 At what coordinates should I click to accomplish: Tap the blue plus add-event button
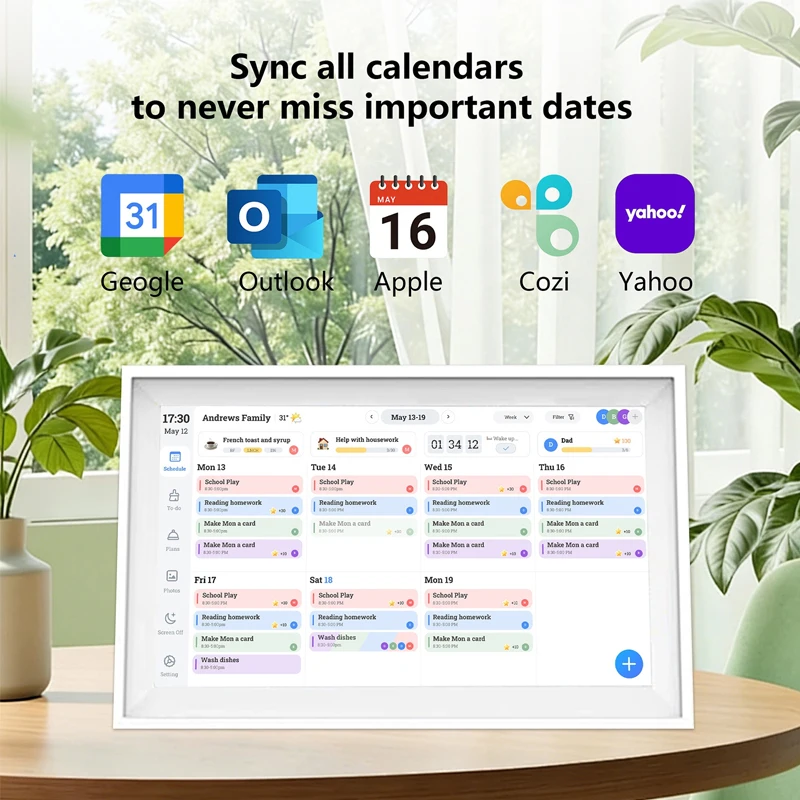[629, 664]
